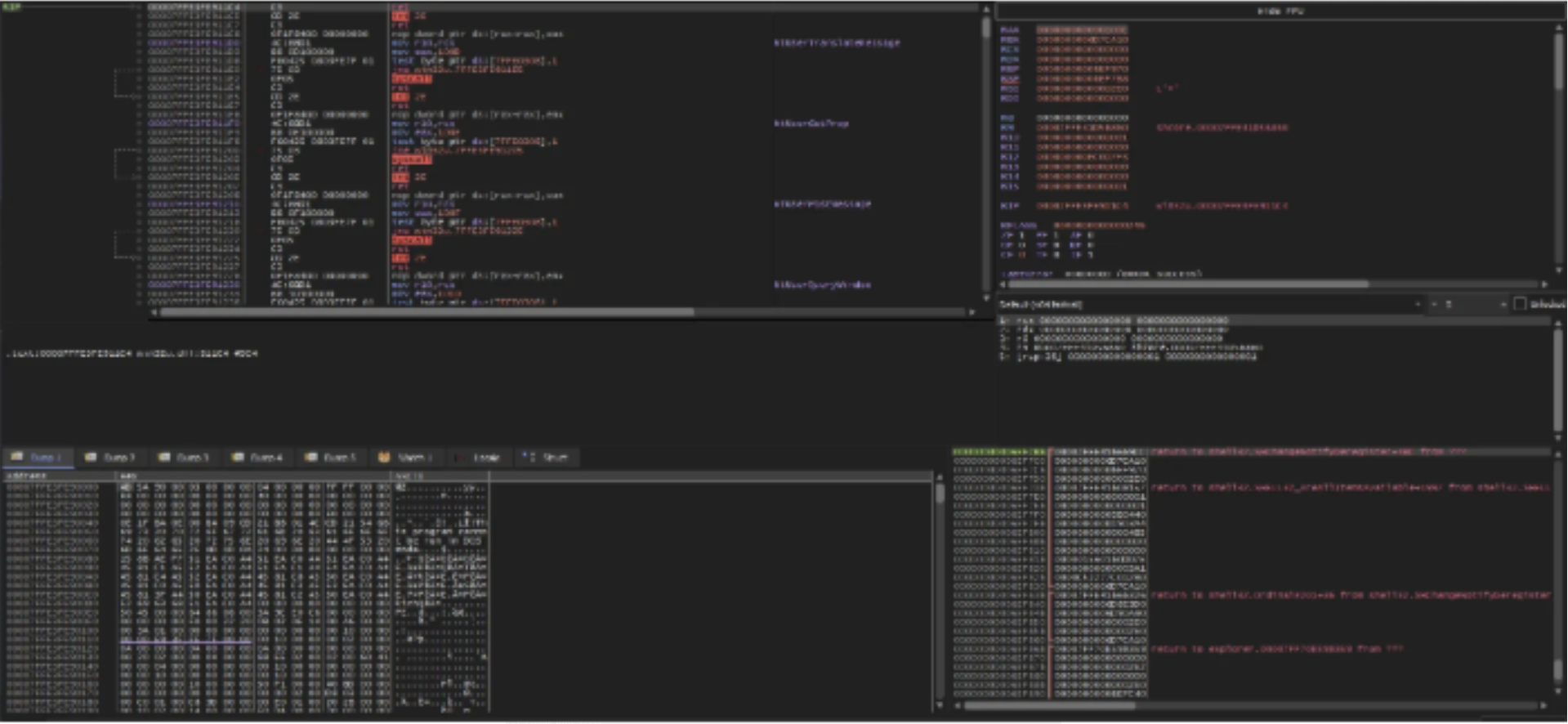Click the Dump 3 tab icon
1568x724 pixels.
164,457
